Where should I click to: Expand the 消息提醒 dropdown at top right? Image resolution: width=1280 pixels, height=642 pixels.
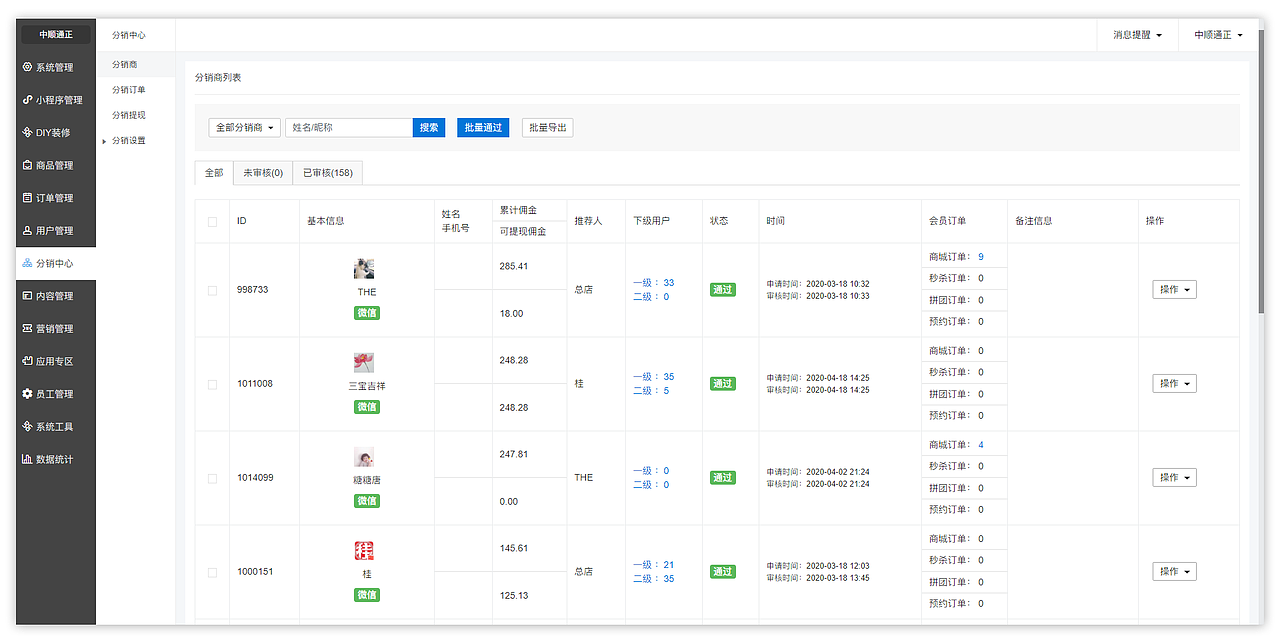[x=1136, y=33]
